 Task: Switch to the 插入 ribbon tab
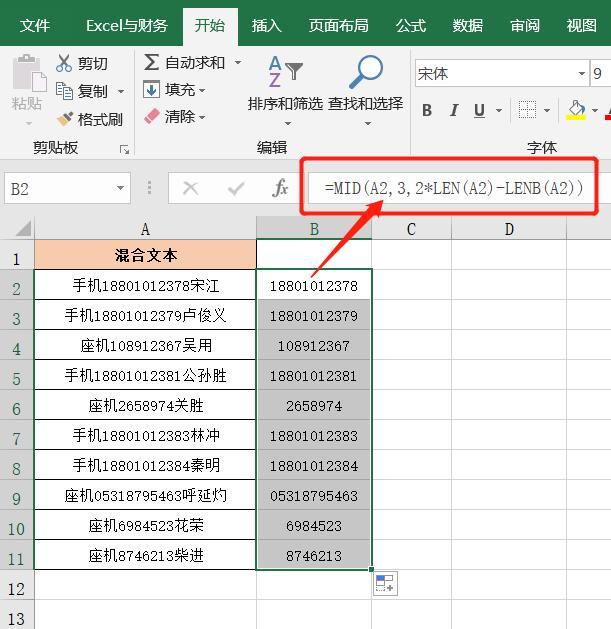(x=267, y=25)
